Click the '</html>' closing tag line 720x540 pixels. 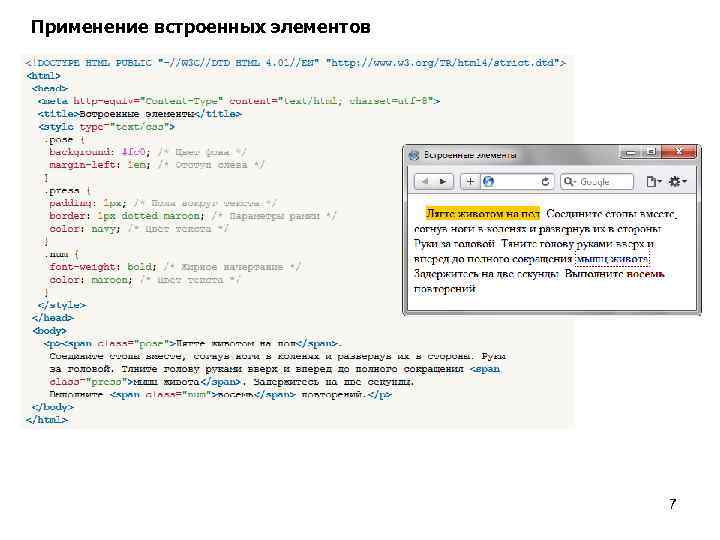47,420
